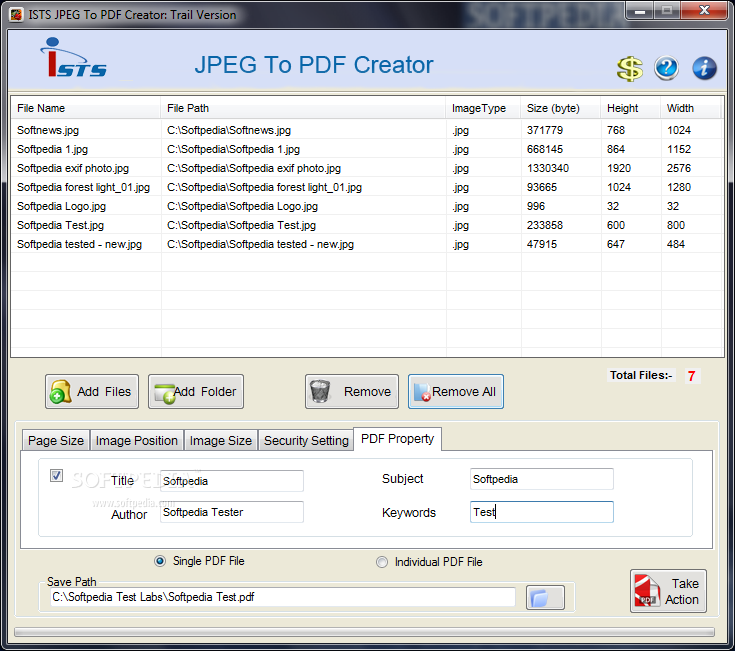This screenshot has width=735, height=651.
Task: Click the Keywords input field
Action: point(542,512)
